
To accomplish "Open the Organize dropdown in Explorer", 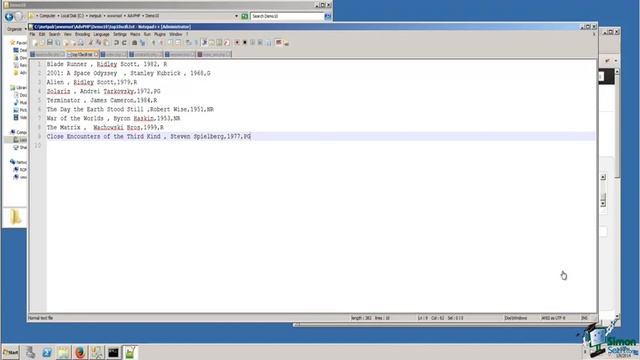I will 16,29.
